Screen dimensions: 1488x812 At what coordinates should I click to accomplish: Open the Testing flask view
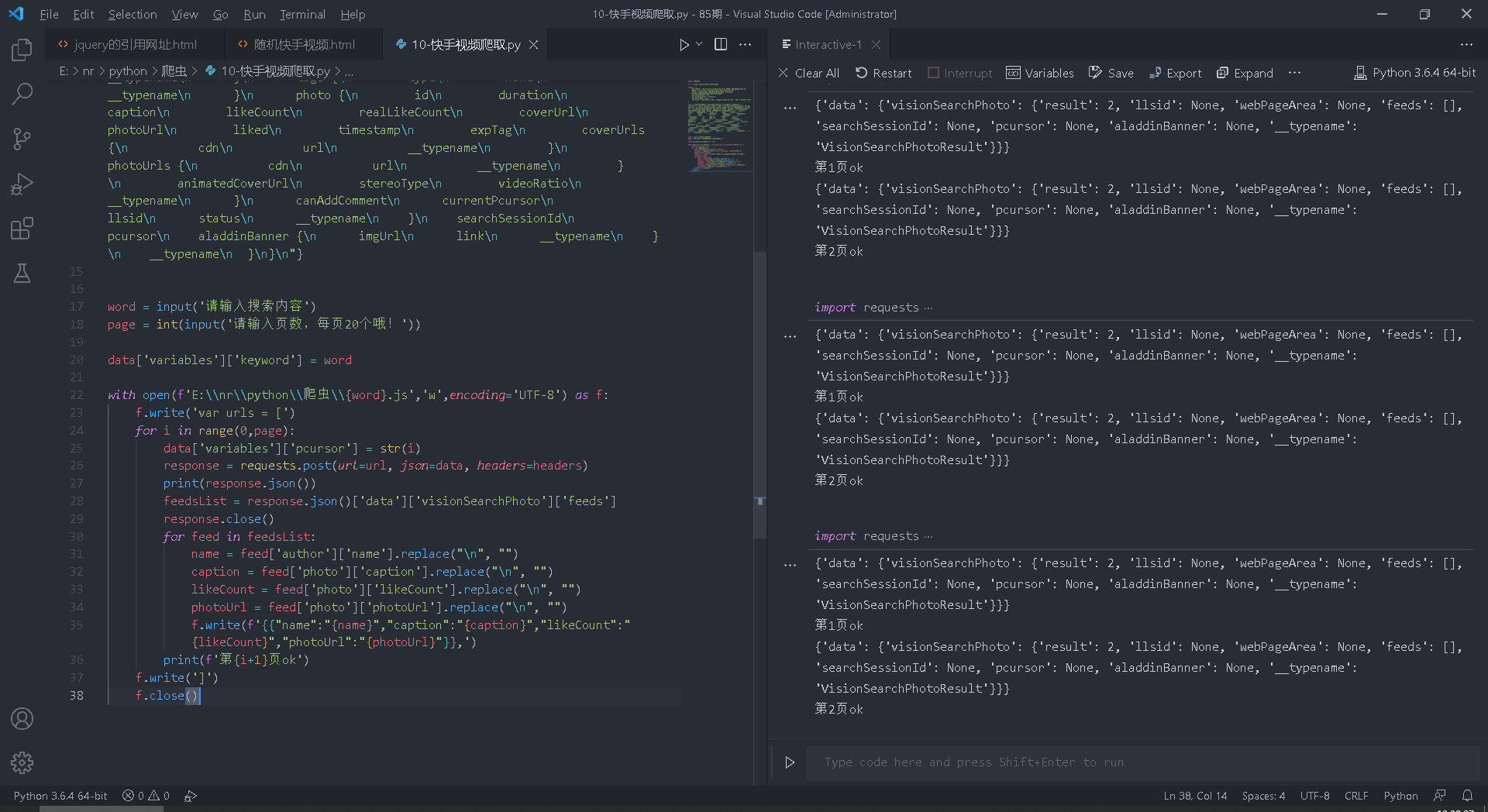[22, 273]
